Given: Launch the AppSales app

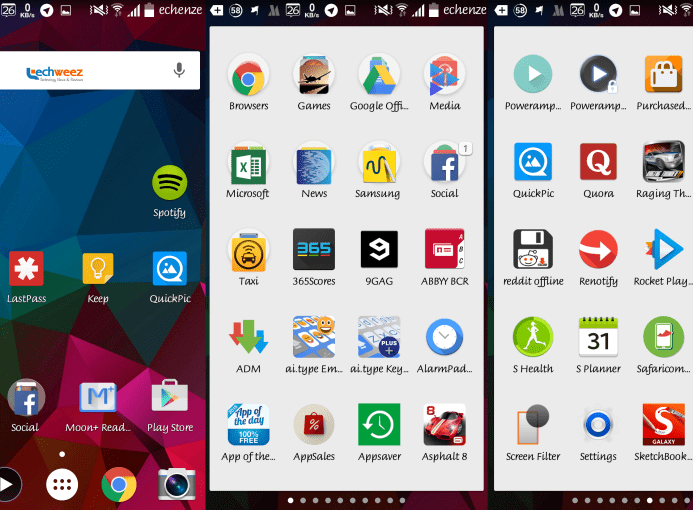Looking at the screenshot, I should click(x=314, y=424).
